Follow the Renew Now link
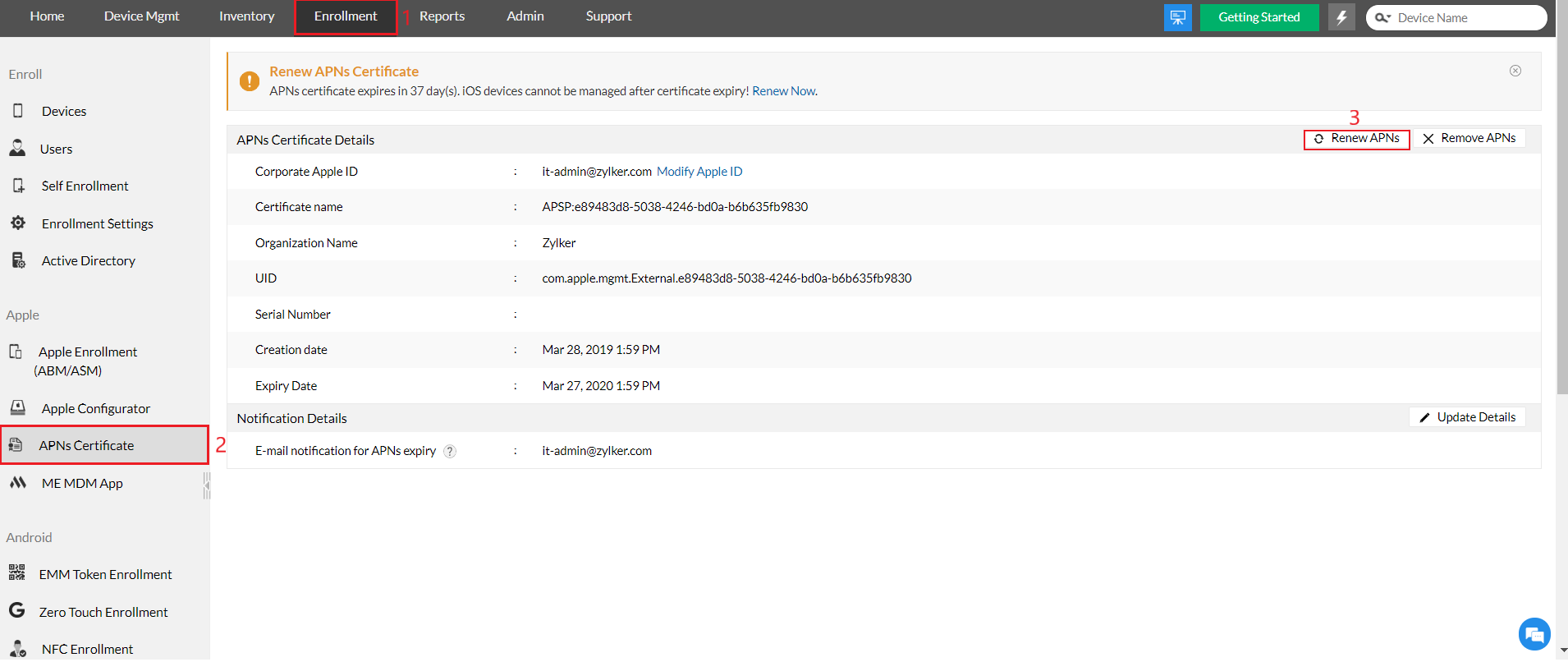The width and height of the screenshot is (1568, 662). [784, 91]
